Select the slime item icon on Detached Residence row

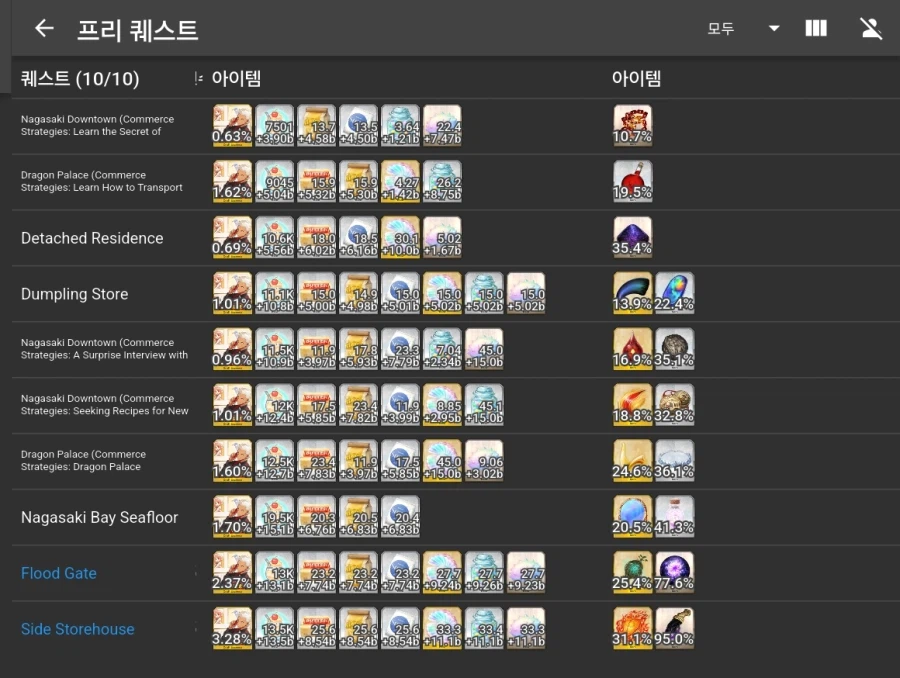(358, 236)
